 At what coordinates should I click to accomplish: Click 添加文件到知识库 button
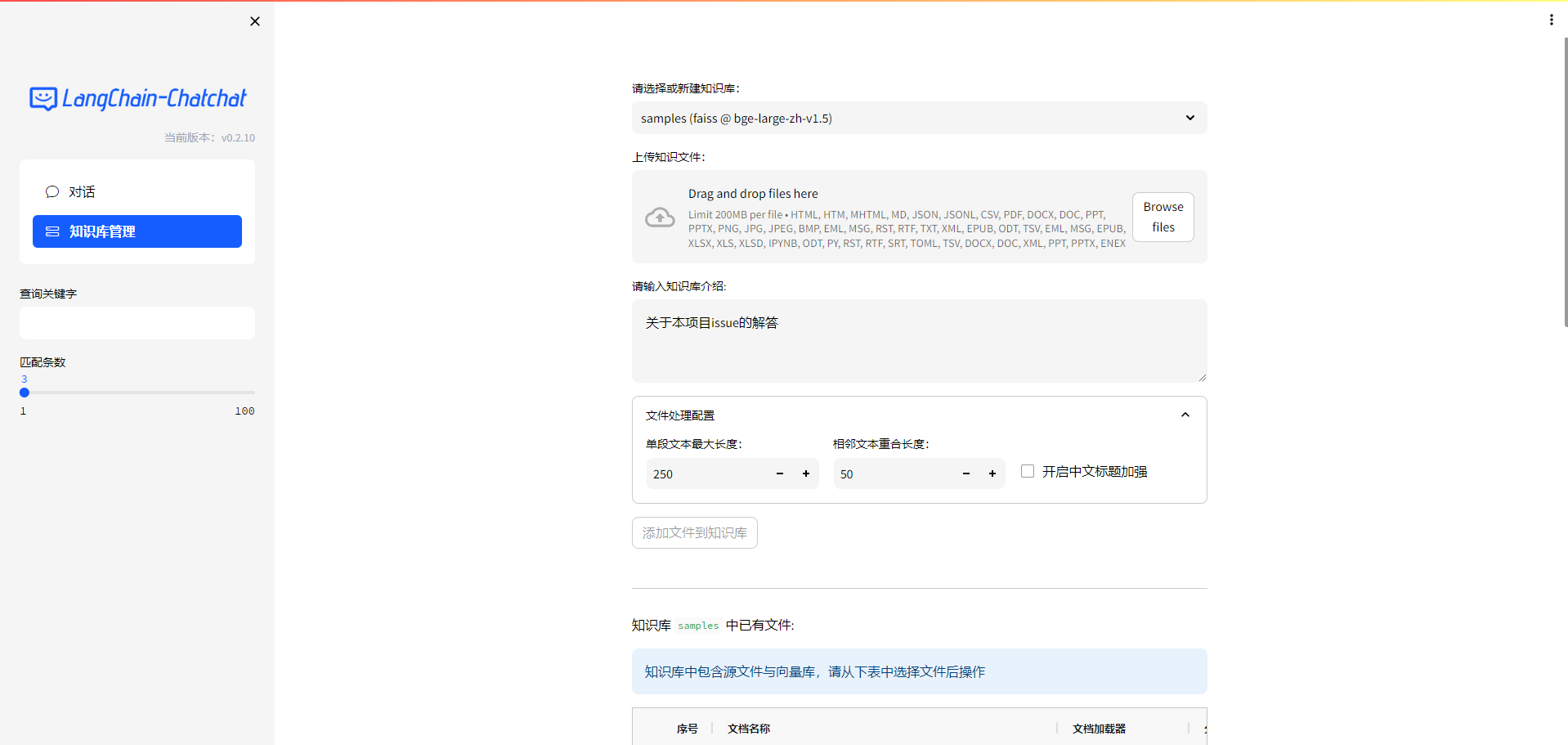point(694,532)
